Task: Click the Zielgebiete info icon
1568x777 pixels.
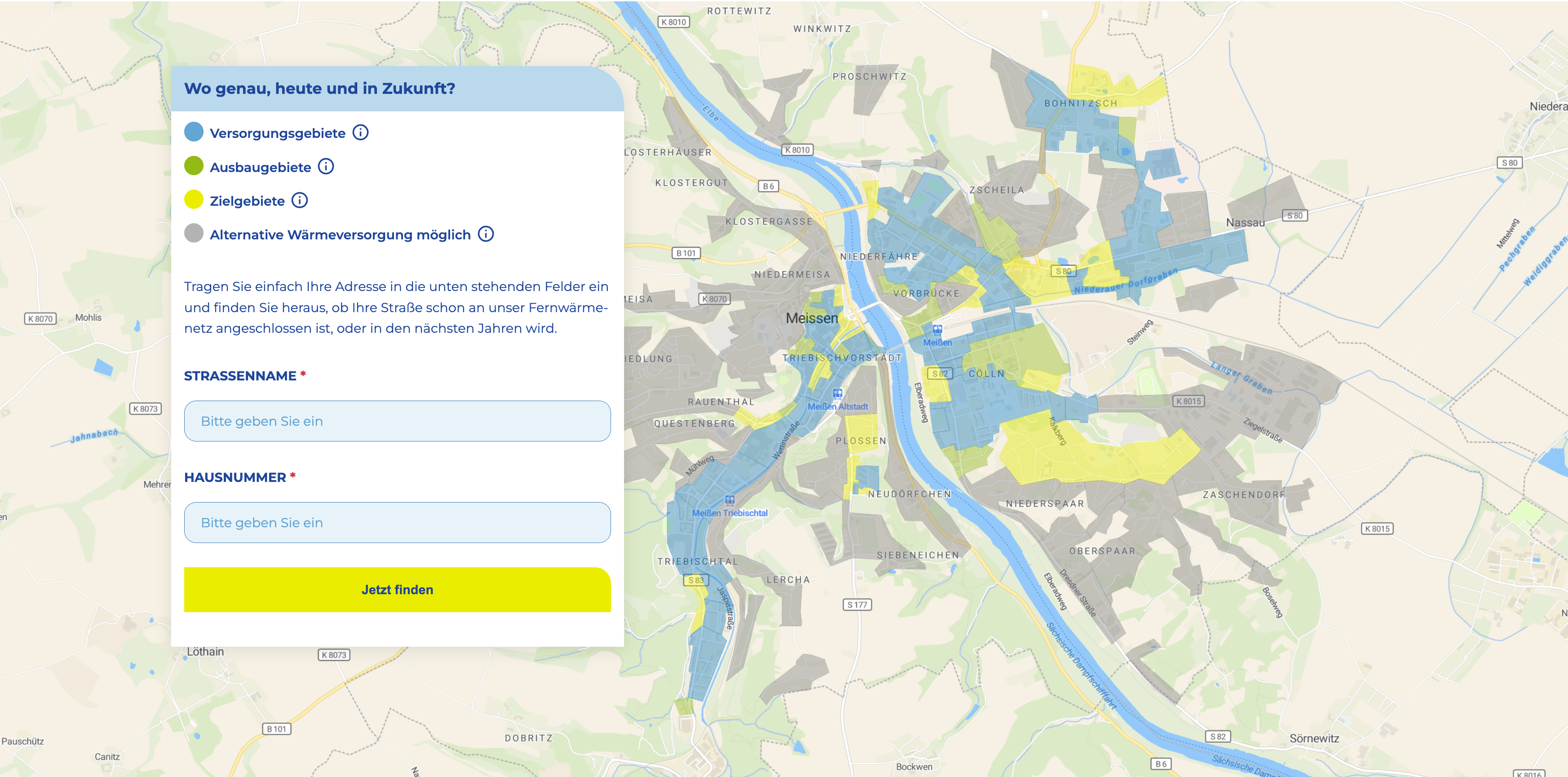Action: tap(300, 200)
